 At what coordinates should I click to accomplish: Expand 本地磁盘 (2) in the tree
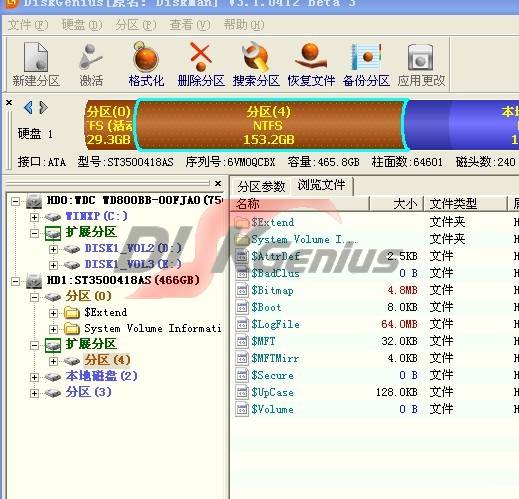34,377
